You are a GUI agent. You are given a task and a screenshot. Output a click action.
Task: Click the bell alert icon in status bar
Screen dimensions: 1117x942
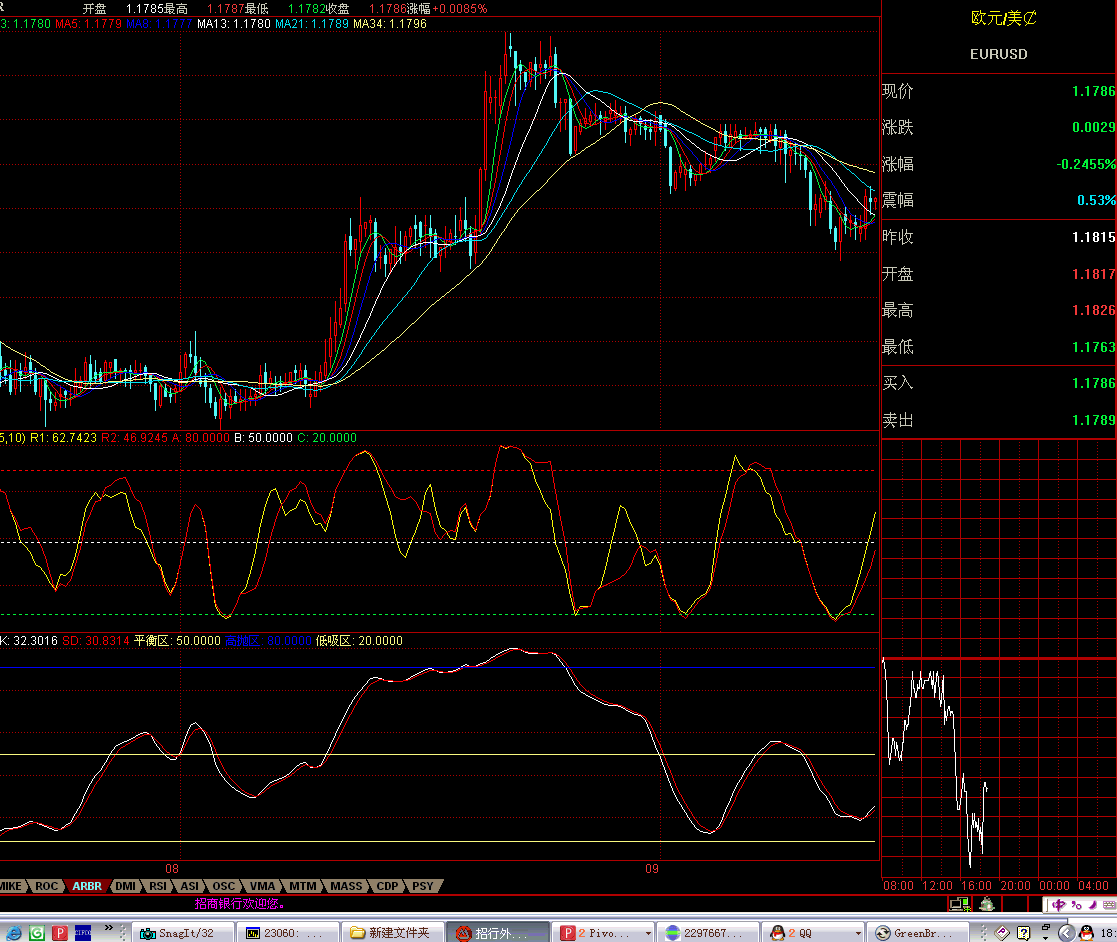click(986, 904)
